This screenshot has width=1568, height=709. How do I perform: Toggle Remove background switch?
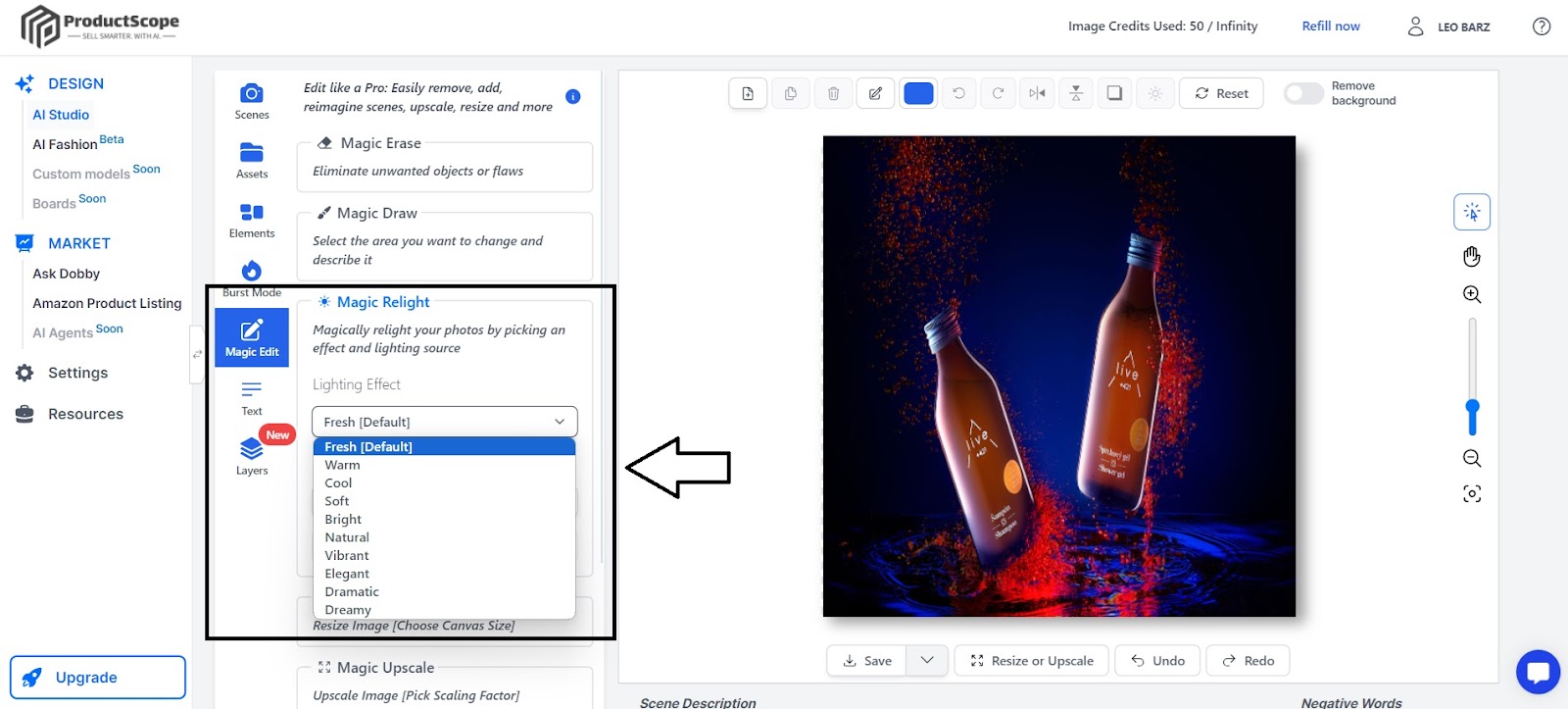coord(1304,93)
